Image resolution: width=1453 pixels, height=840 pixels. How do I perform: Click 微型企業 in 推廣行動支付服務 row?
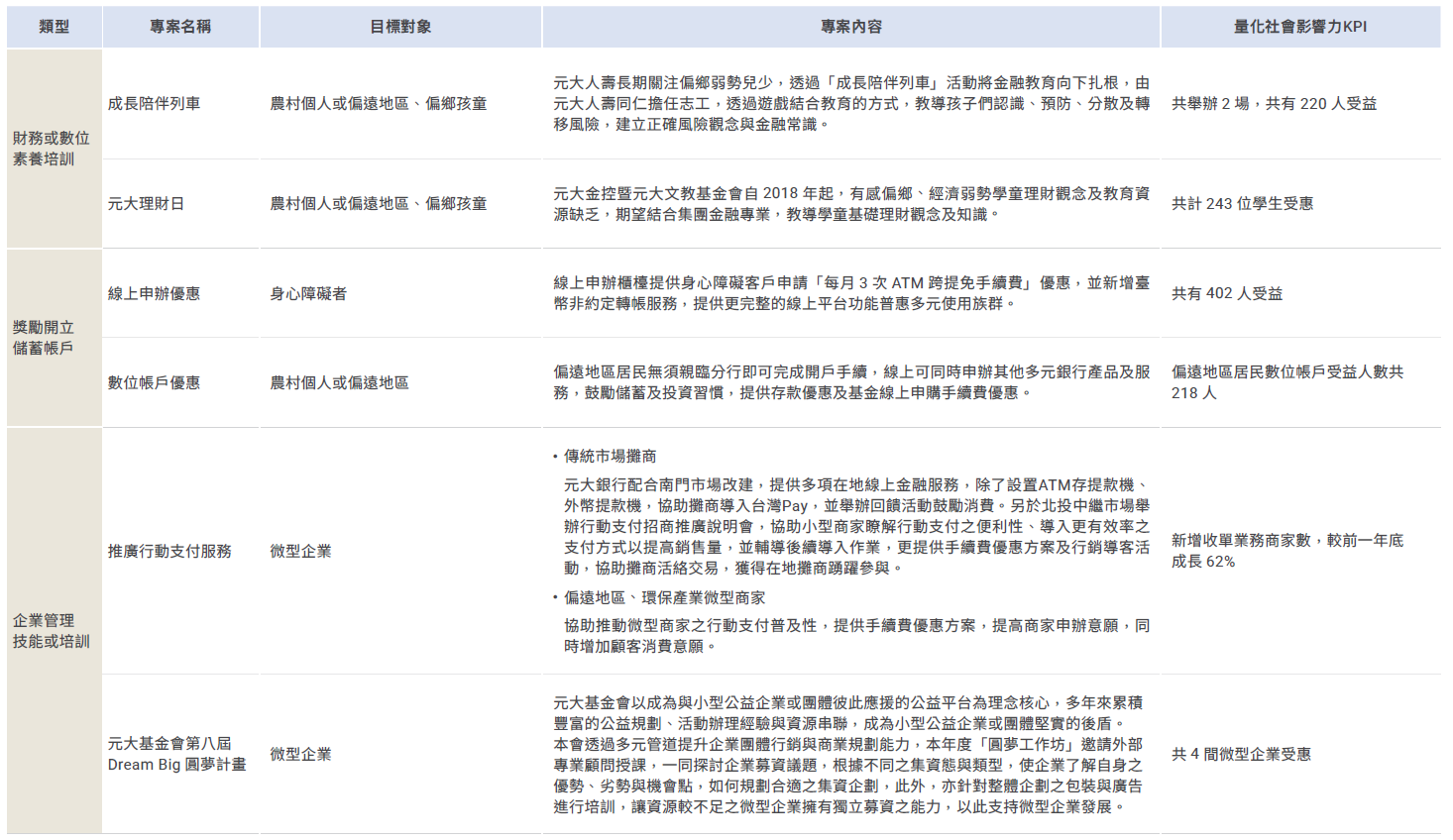point(300,551)
